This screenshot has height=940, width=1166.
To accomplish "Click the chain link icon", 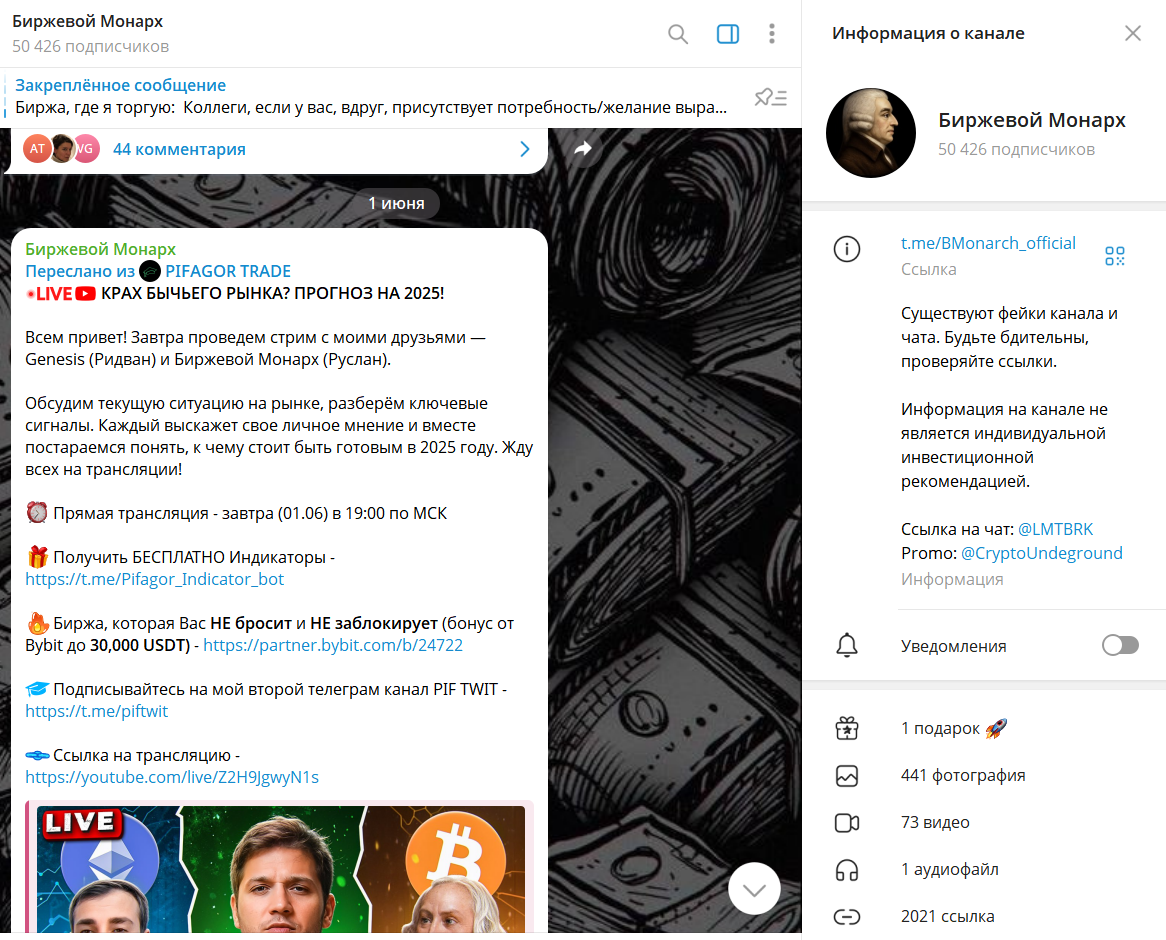I will pyautogui.click(x=847, y=917).
